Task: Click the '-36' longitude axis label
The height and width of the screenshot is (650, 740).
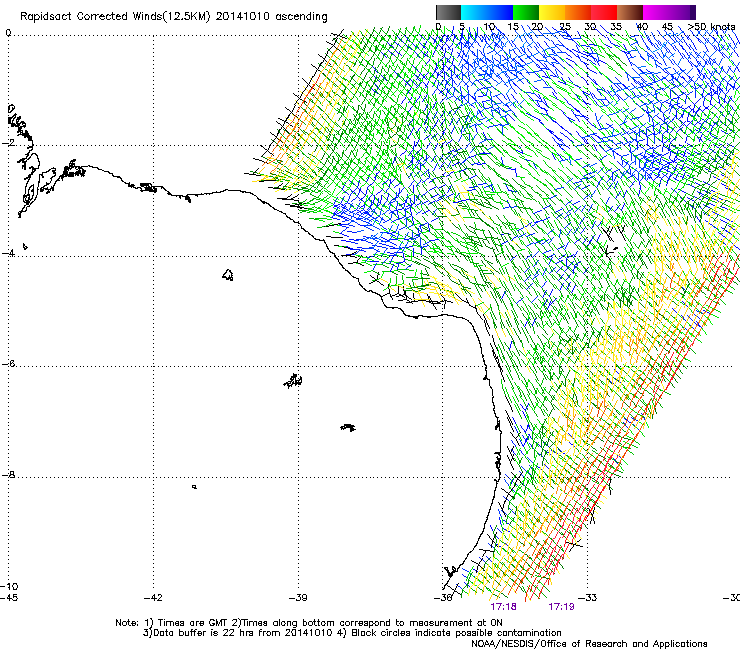Action: (443, 598)
